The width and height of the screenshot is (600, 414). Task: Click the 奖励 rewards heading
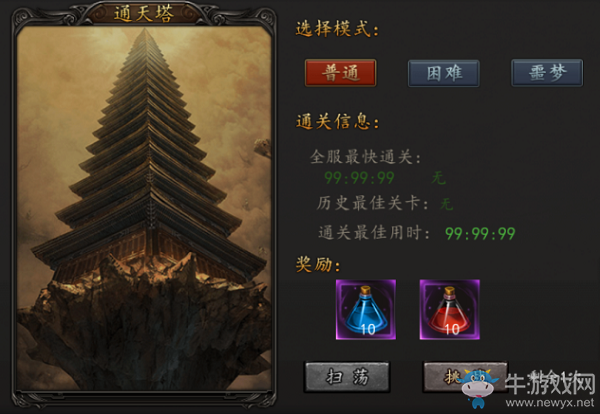click(318, 264)
